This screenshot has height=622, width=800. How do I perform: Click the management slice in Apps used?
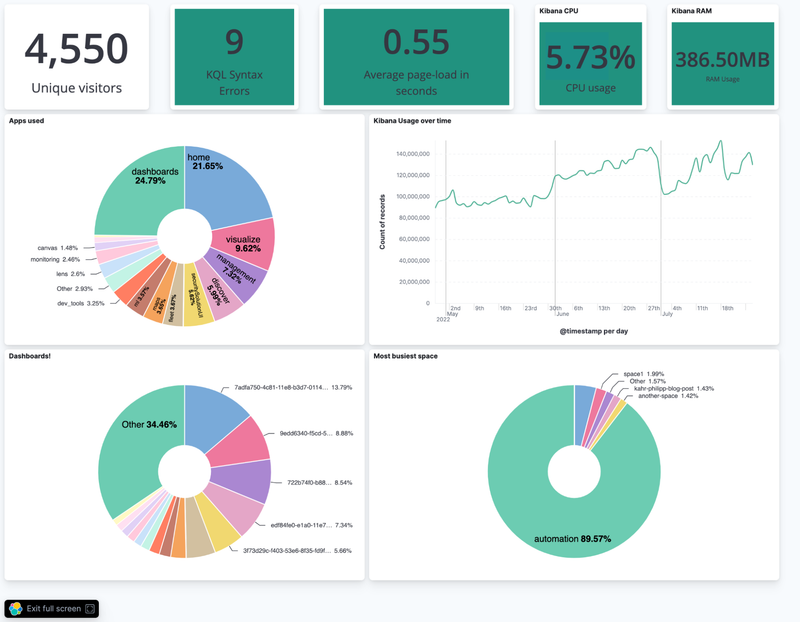pos(238,276)
